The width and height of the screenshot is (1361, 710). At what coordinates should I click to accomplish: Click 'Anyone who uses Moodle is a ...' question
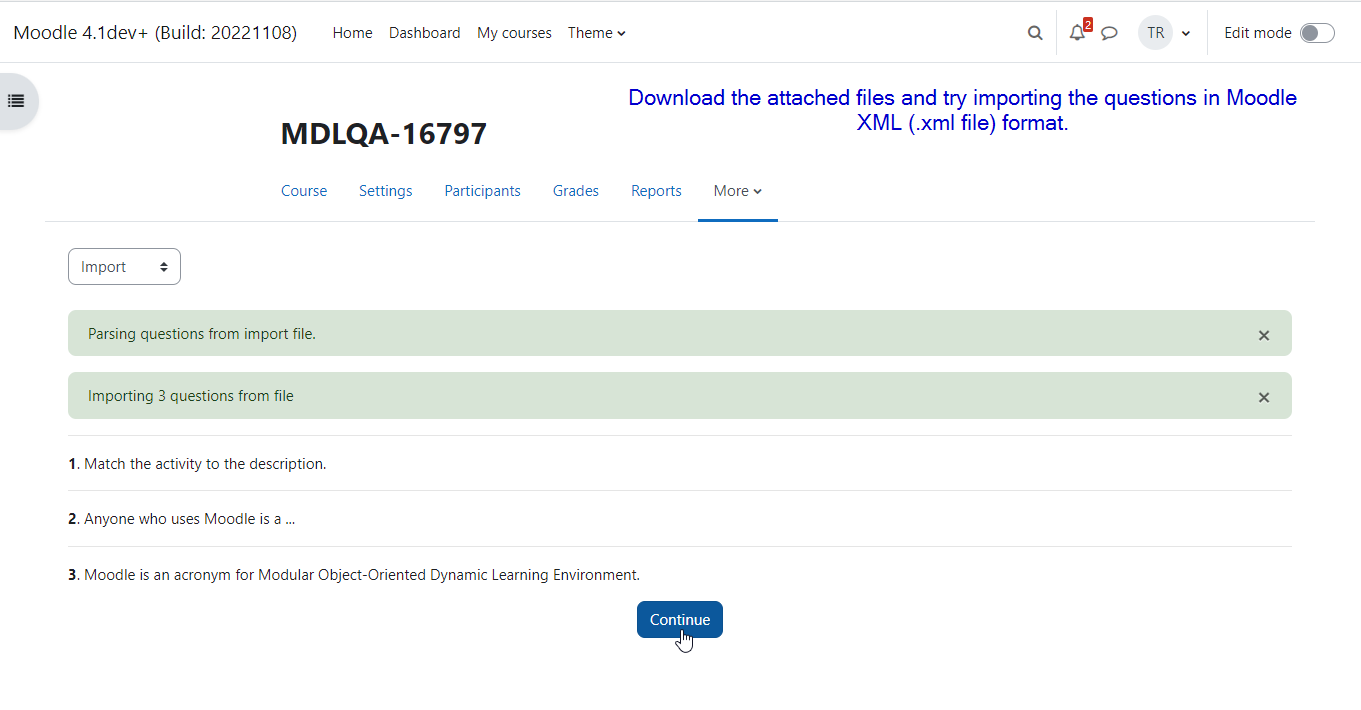pyautogui.click(x=189, y=519)
